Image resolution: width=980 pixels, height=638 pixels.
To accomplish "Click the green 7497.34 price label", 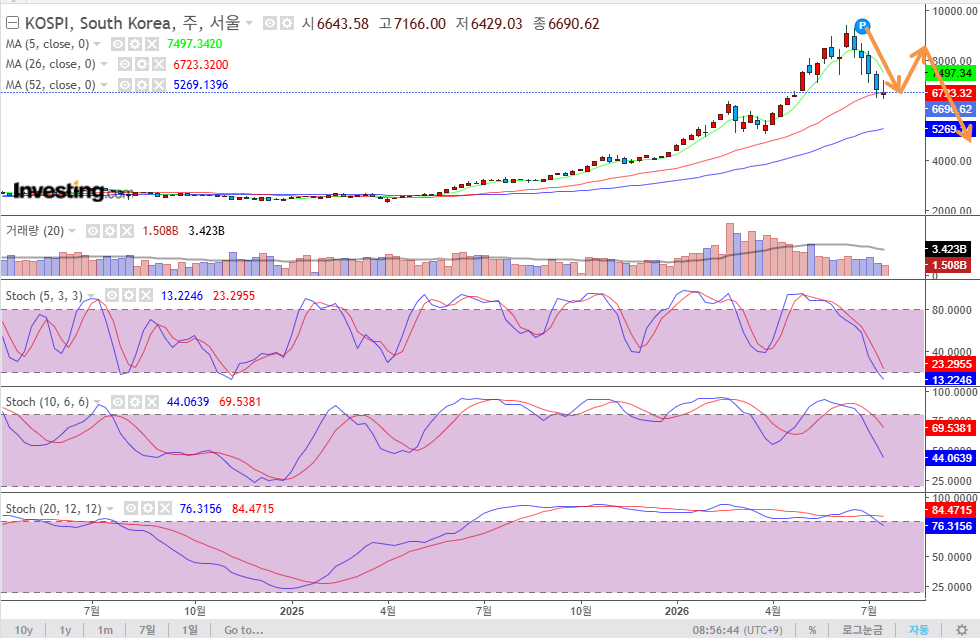I will [950, 73].
